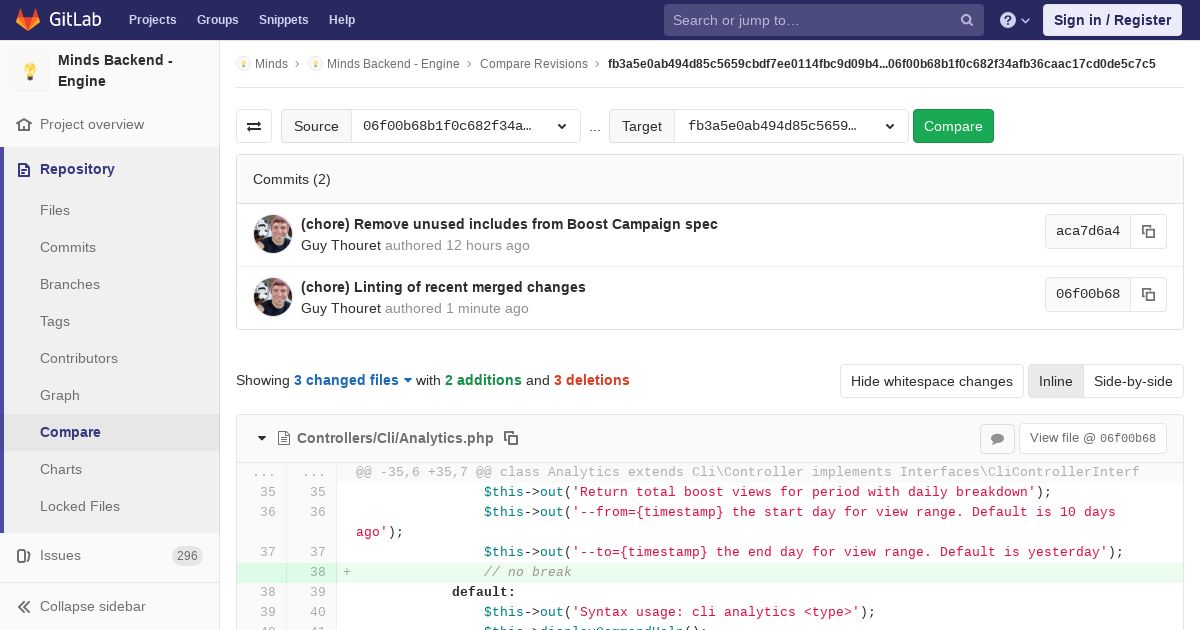Viewport: 1200px width, 630px height.
Task: Switch diff view to Inline
Action: 1055,381
